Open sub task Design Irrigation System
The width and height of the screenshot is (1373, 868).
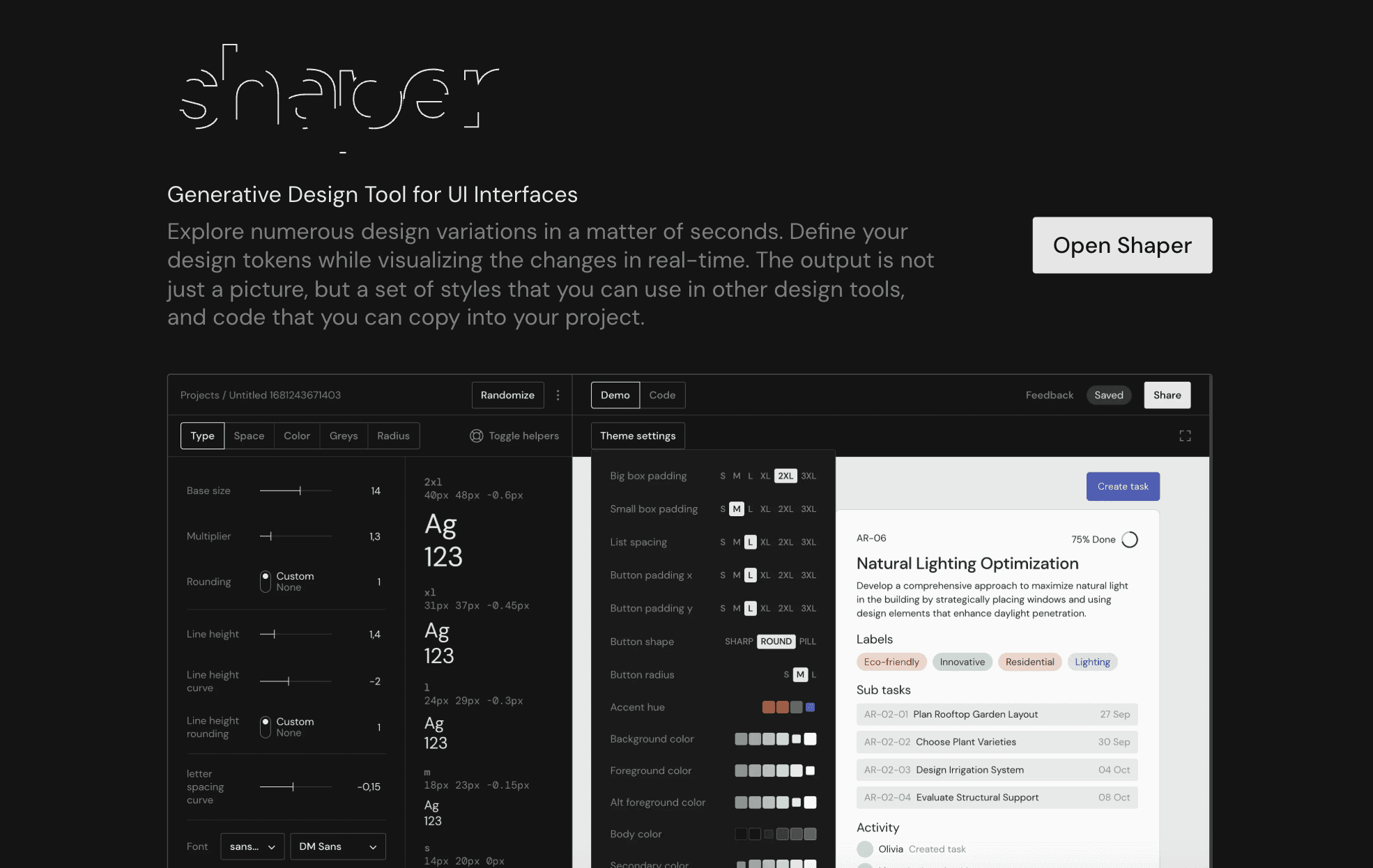(x=997, y=770)
